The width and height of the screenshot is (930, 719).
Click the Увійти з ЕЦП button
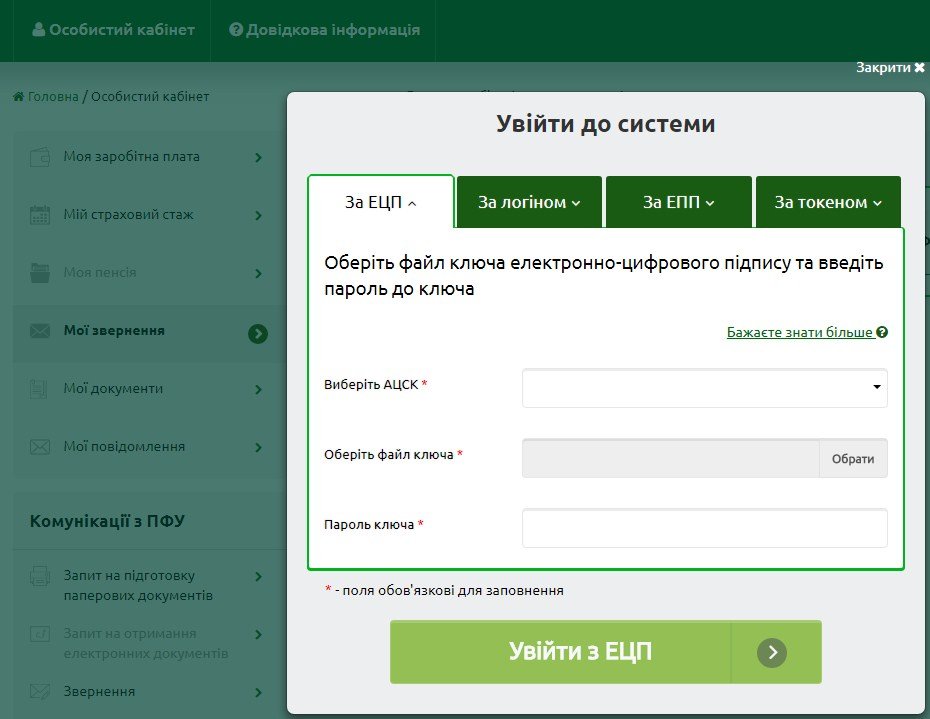[605, 653]
